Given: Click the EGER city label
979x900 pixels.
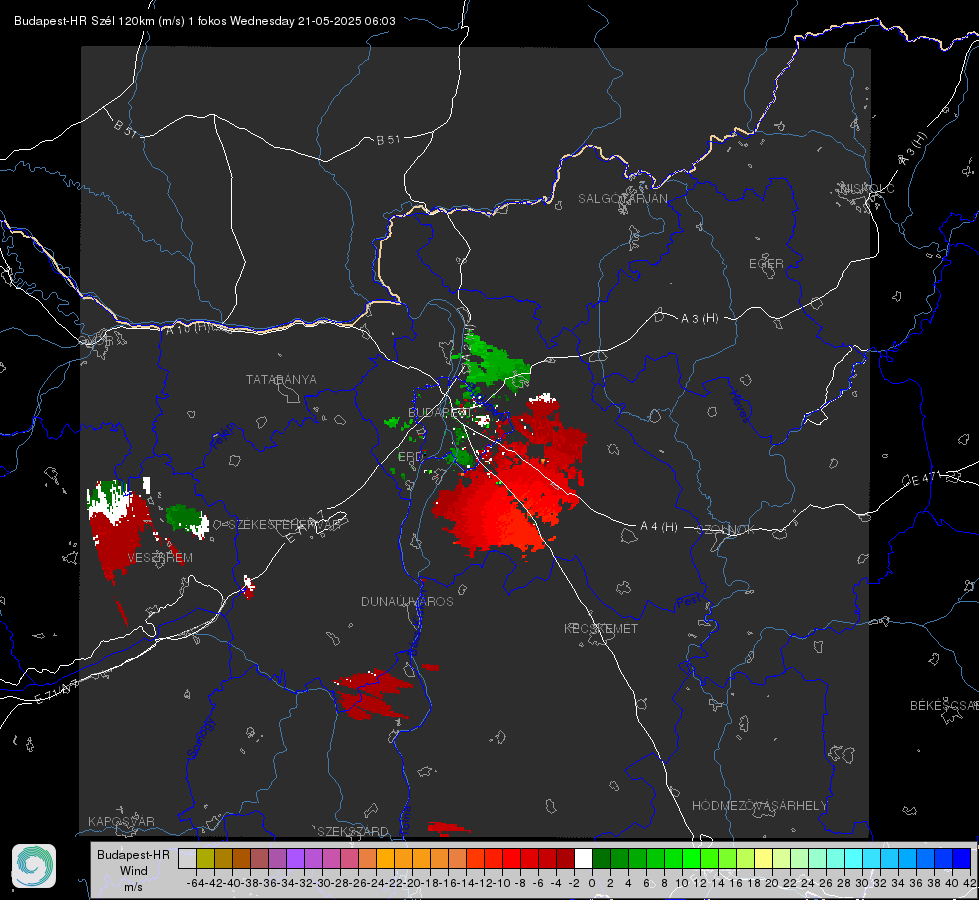Looking at the screenshot, I should click(x=766, y=264).
